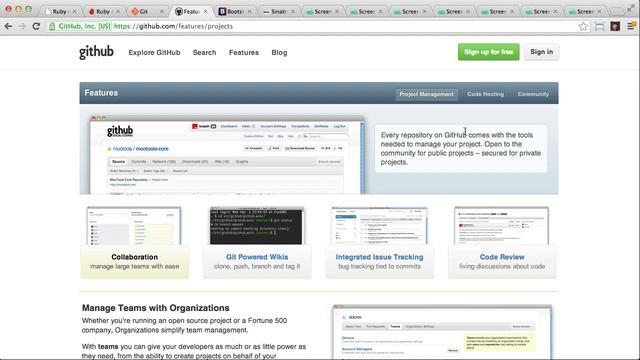Screen dimensions: 640x360
Task: Switch to the Sinatra browser tab
Action: [x=279, y=11]
